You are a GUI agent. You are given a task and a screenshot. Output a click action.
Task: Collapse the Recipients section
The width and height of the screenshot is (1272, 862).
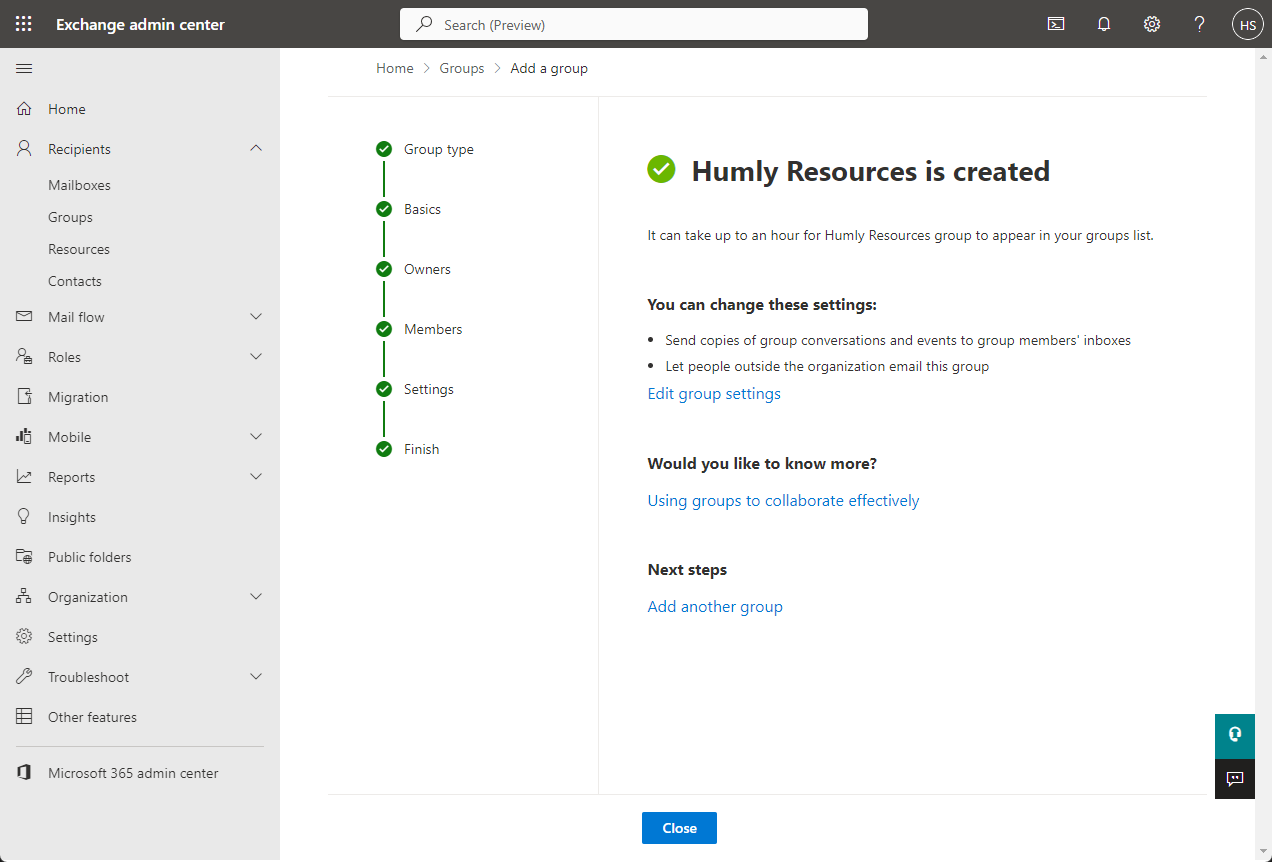(256, 149)
